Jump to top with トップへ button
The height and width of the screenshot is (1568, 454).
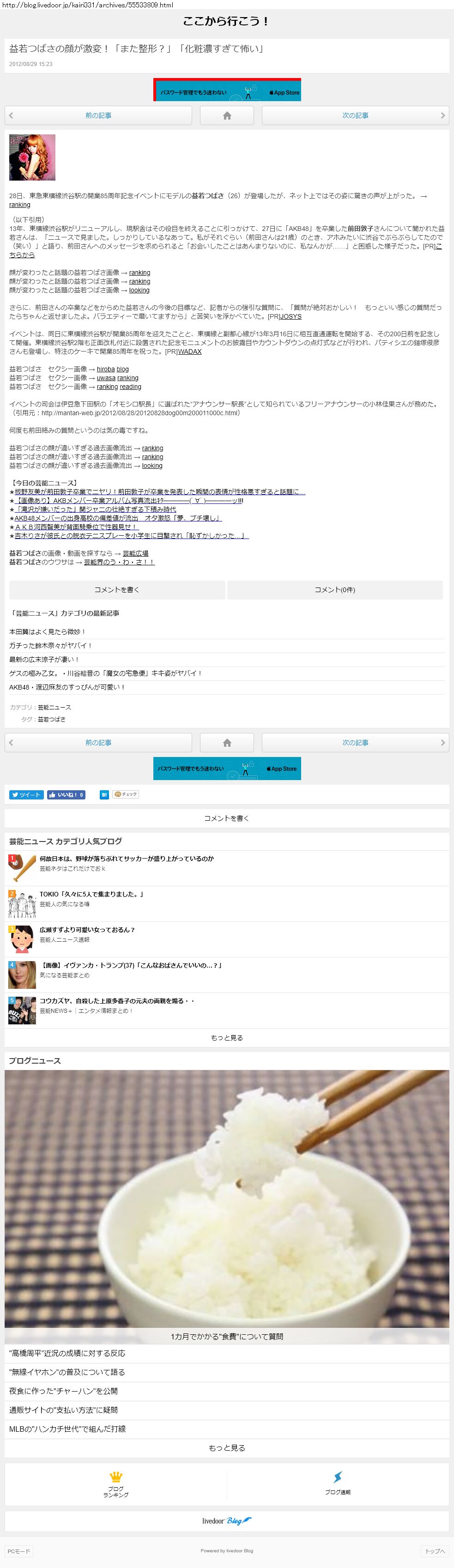(x=435, y=1551)
